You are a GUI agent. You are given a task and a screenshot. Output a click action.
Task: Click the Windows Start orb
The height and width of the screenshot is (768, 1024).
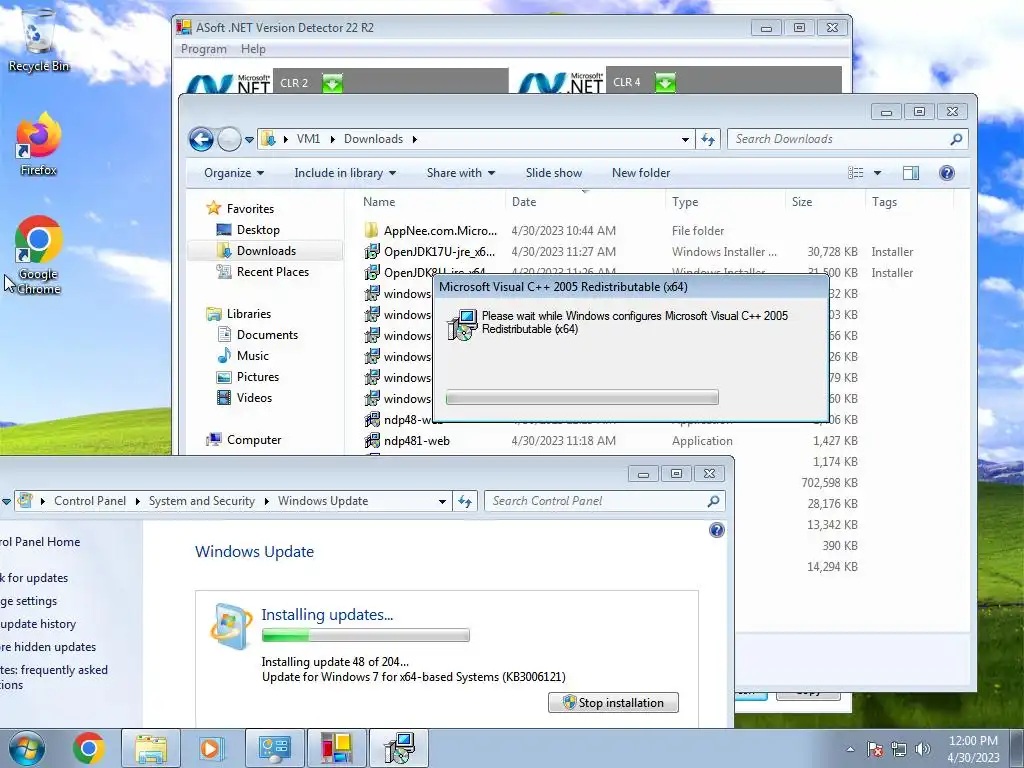click(x=27, y=748)
